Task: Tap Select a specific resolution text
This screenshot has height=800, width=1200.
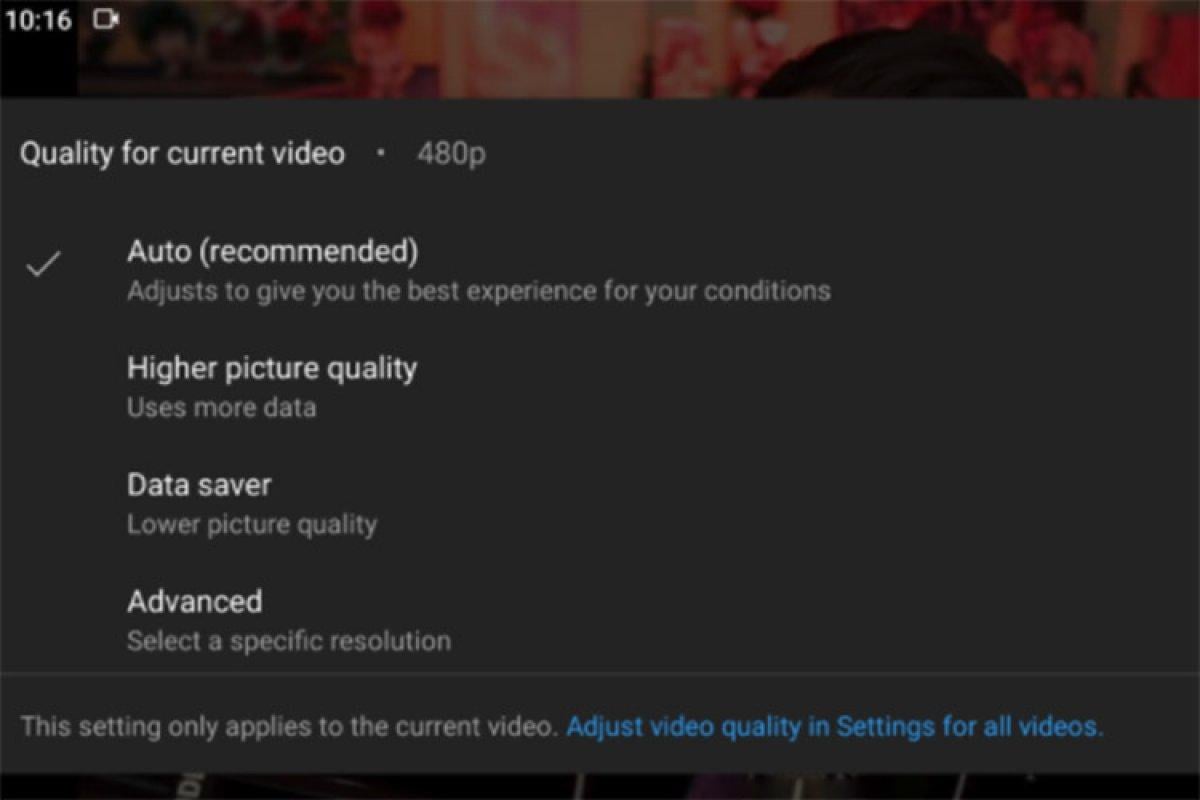Action: (288, 641)
